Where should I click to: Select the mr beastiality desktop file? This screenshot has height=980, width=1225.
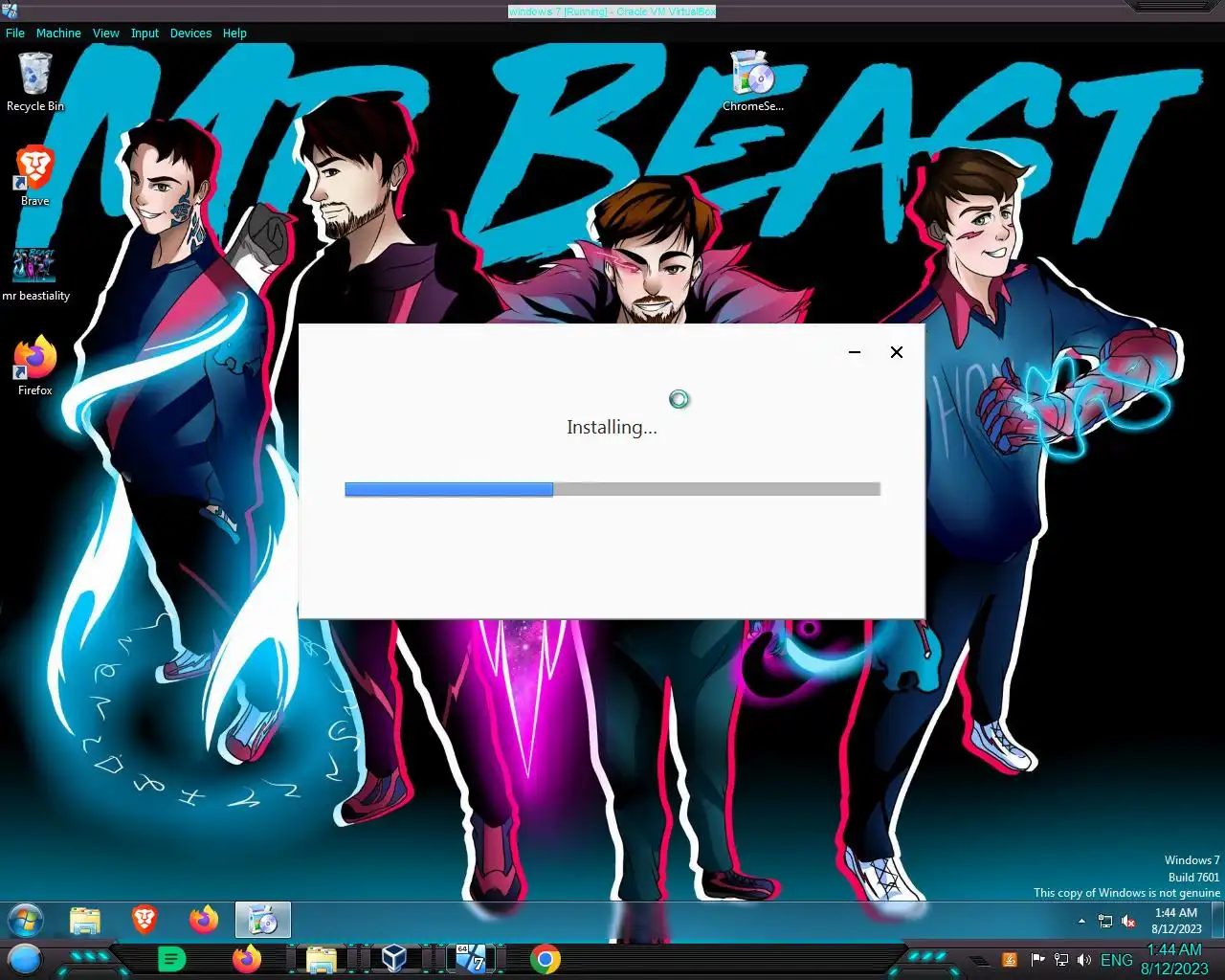(35, 273)
